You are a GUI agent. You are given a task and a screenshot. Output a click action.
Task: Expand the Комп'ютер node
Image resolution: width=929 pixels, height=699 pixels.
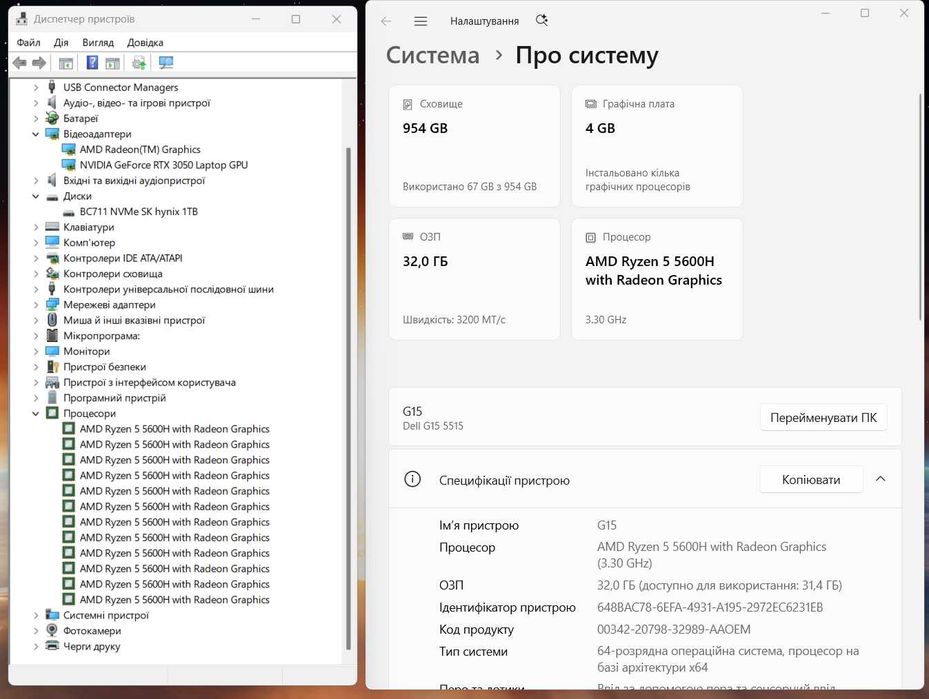point(36,242)
